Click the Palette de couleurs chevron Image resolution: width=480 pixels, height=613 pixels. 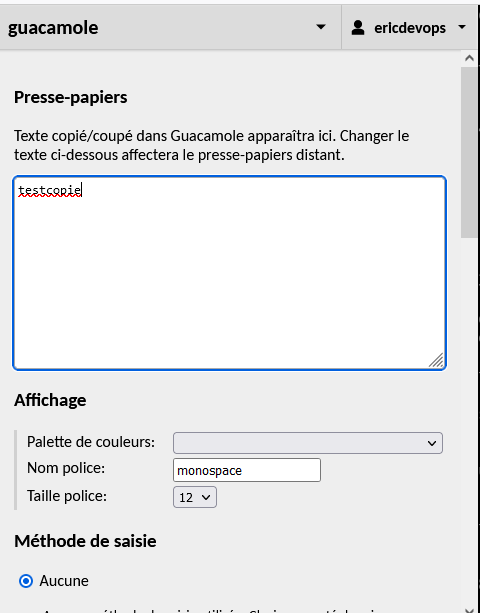[432, 443]
